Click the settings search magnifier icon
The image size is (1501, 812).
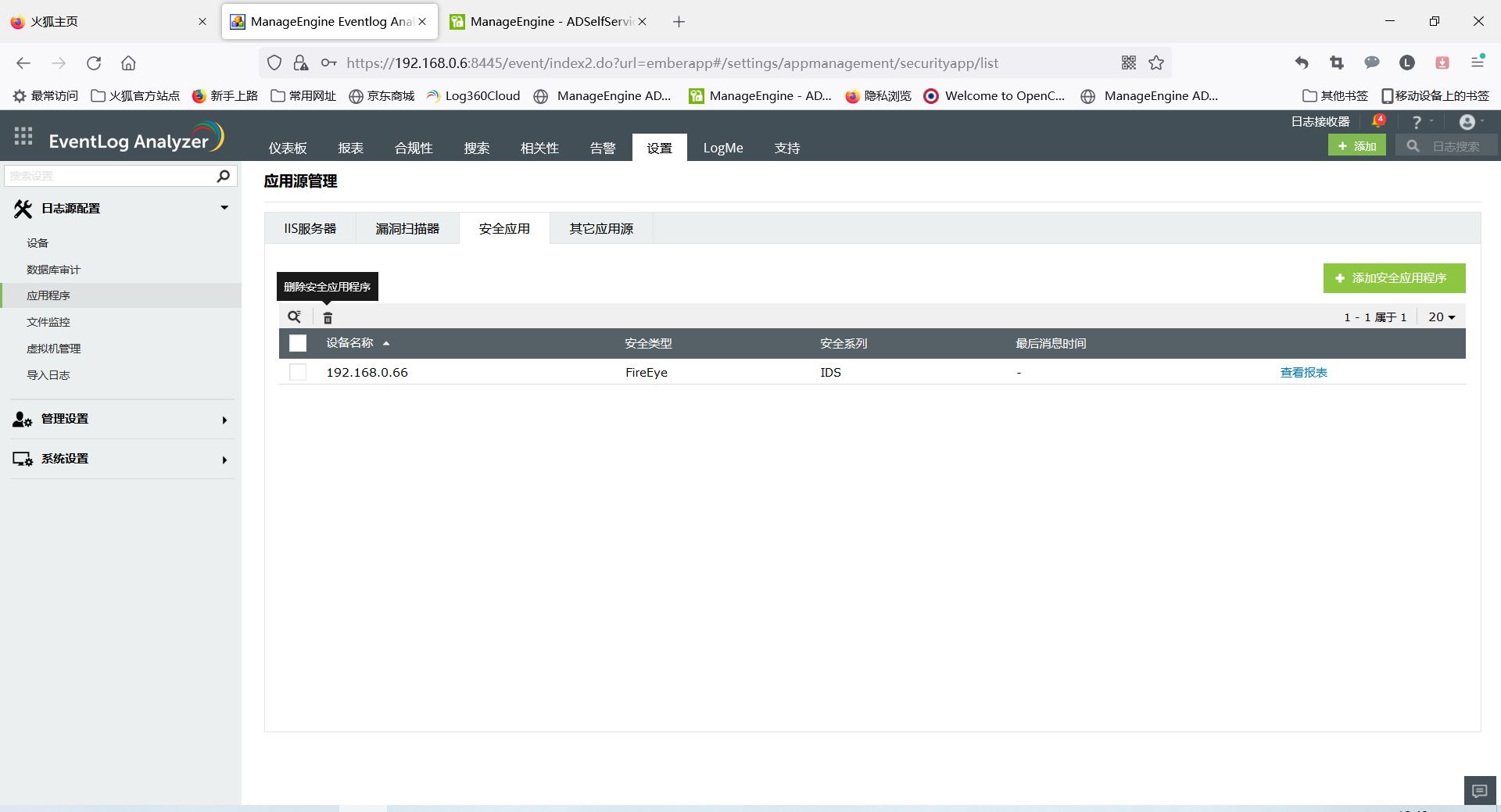223,176
